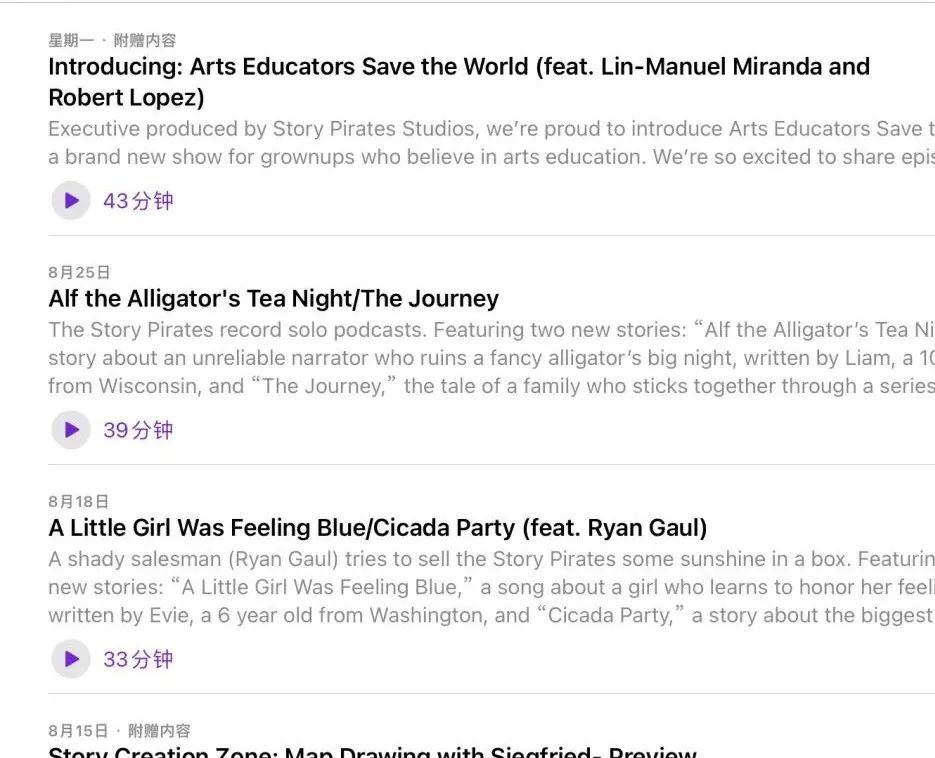The width and height of the screenshot is (935, 758).
Task: Click the 星期一 date label
Action: pyautogui.click(x=71, y=41)
